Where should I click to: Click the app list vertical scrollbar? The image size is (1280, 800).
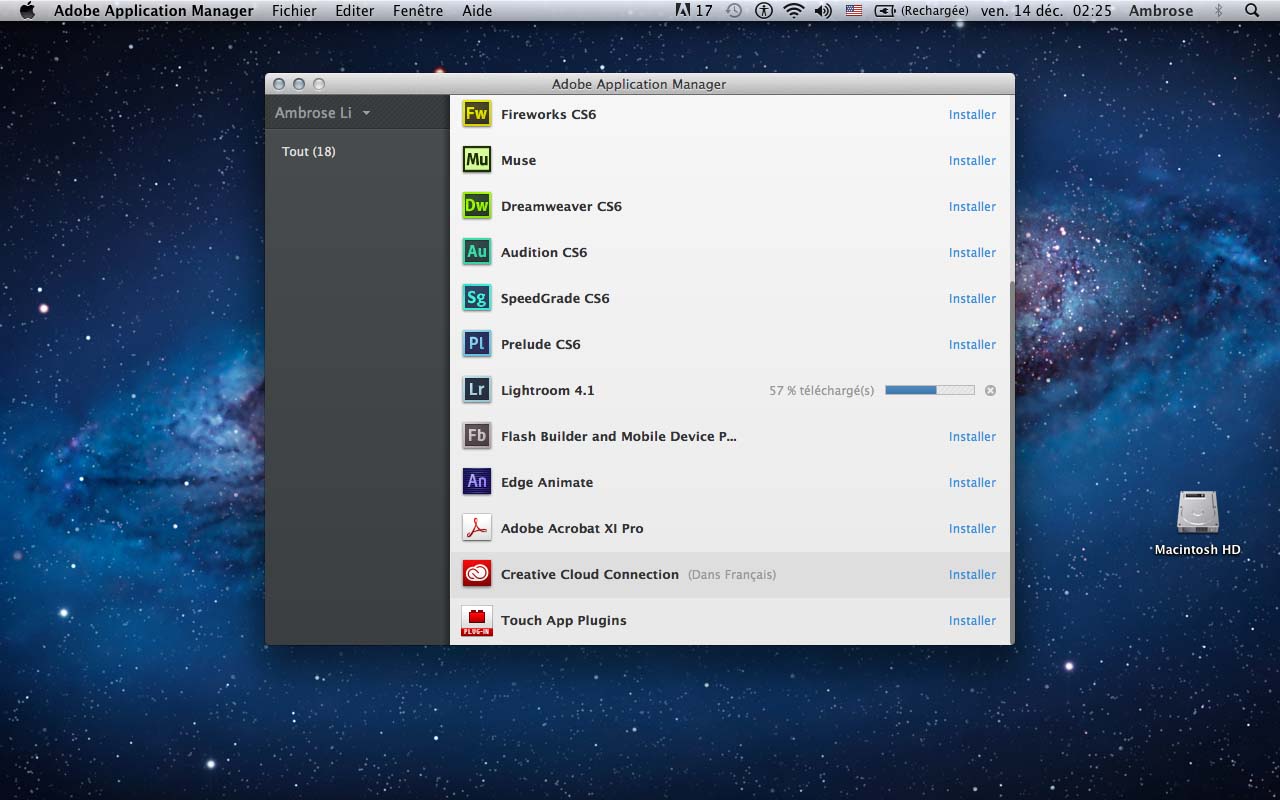[x=1011, y=460]
